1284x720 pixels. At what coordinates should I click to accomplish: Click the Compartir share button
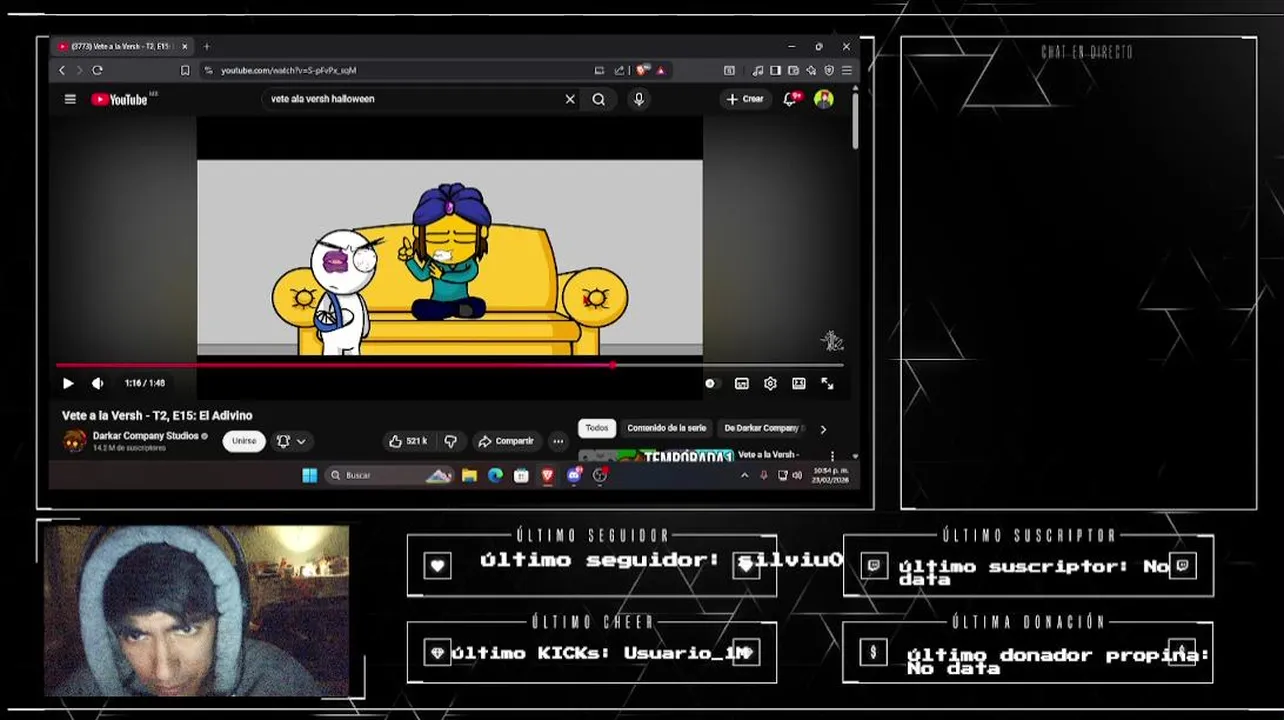tap(506, 441)
